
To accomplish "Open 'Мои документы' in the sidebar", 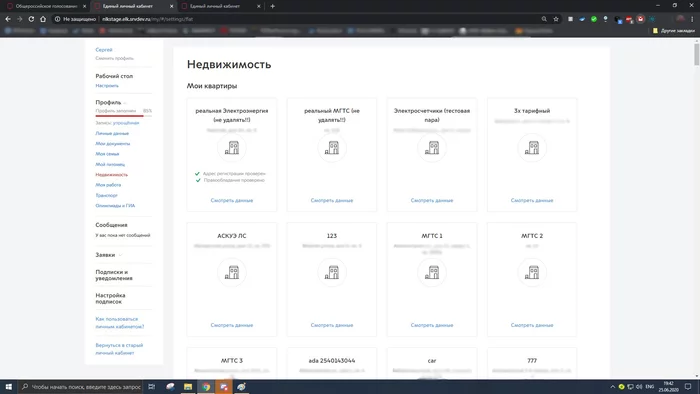I will [x=112, y=144].
